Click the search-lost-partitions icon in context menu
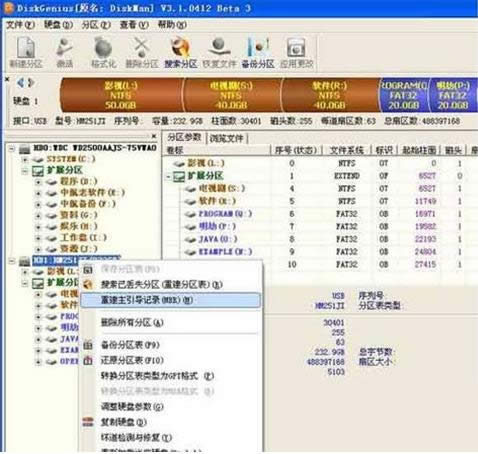The width and height of the screenshot is (478, 454). pos(88,284)
